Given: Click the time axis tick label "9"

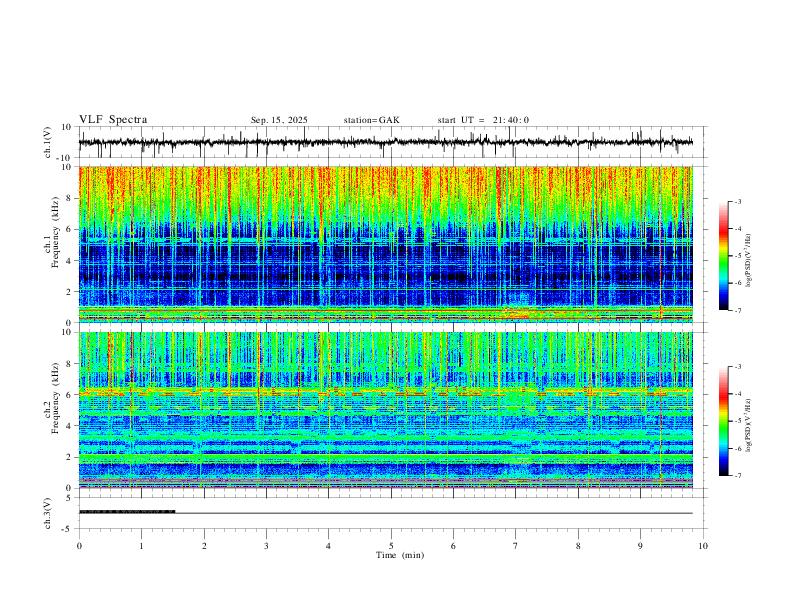Looking at the screenshot, I should (640, 546).
